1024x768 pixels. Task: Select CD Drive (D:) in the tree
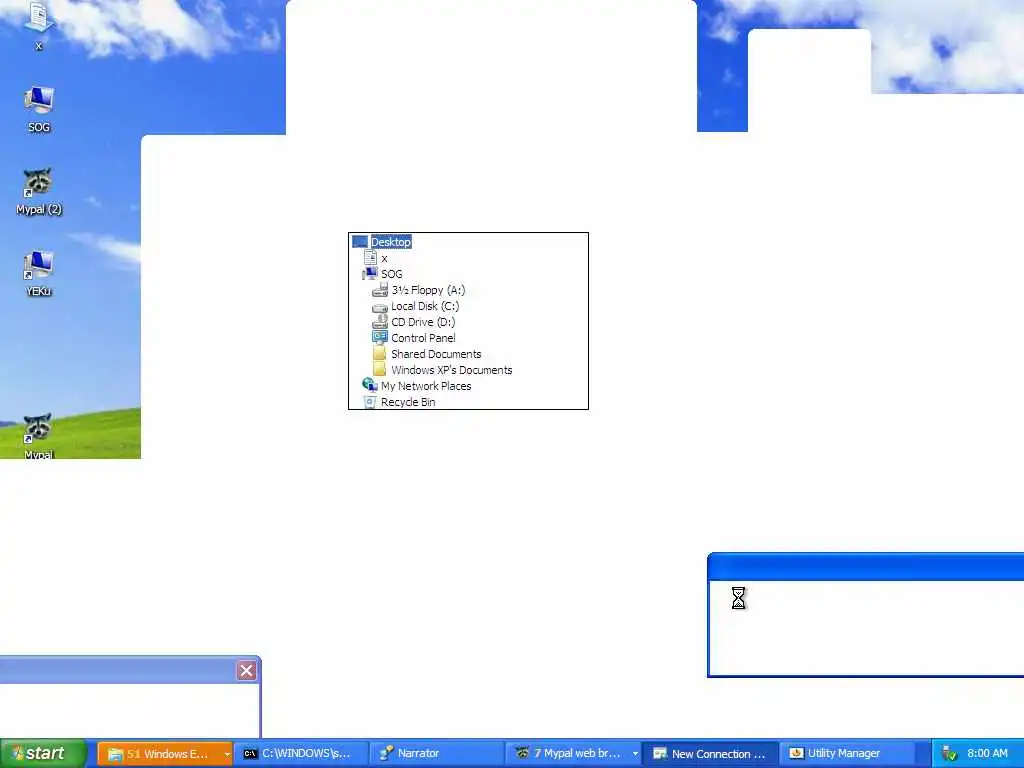[423, 322]
